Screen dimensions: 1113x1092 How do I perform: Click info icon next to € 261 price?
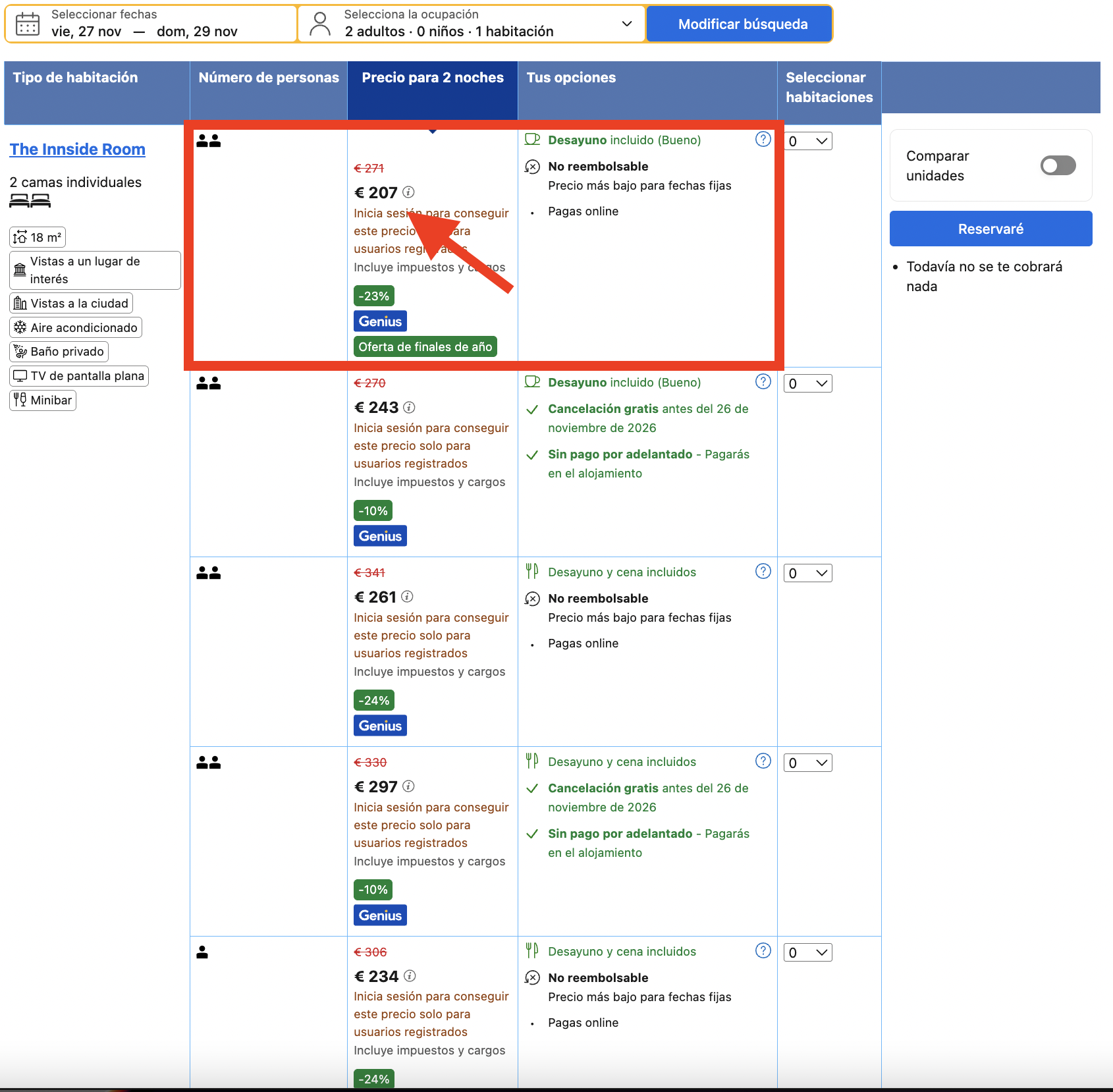(407, 597)
